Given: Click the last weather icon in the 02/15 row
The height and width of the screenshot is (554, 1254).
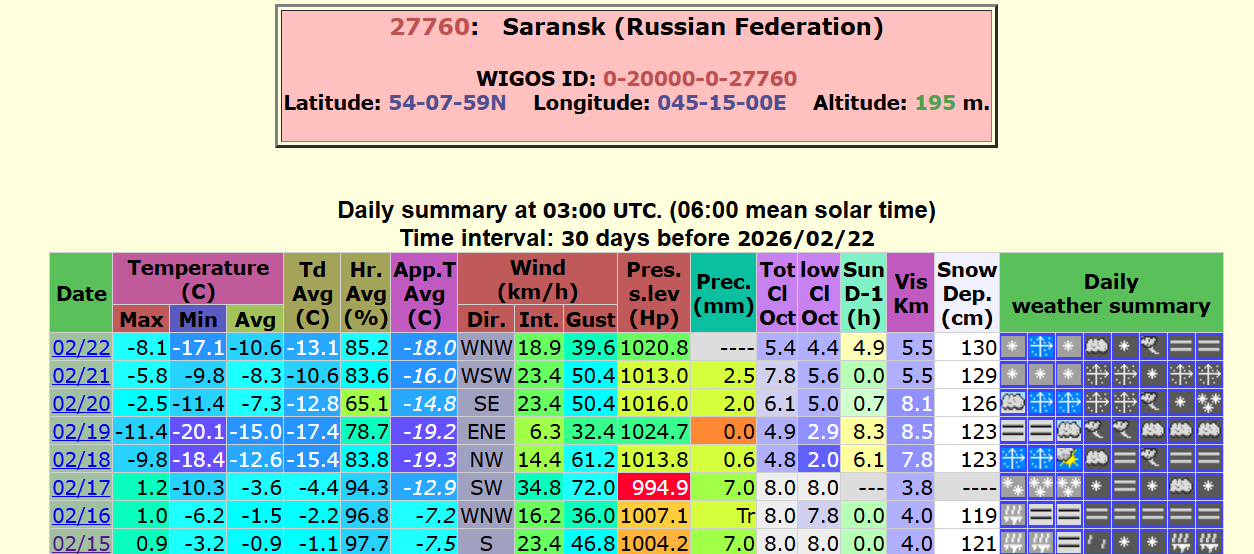Looking at the screenshot, I should click(1210, 543).
